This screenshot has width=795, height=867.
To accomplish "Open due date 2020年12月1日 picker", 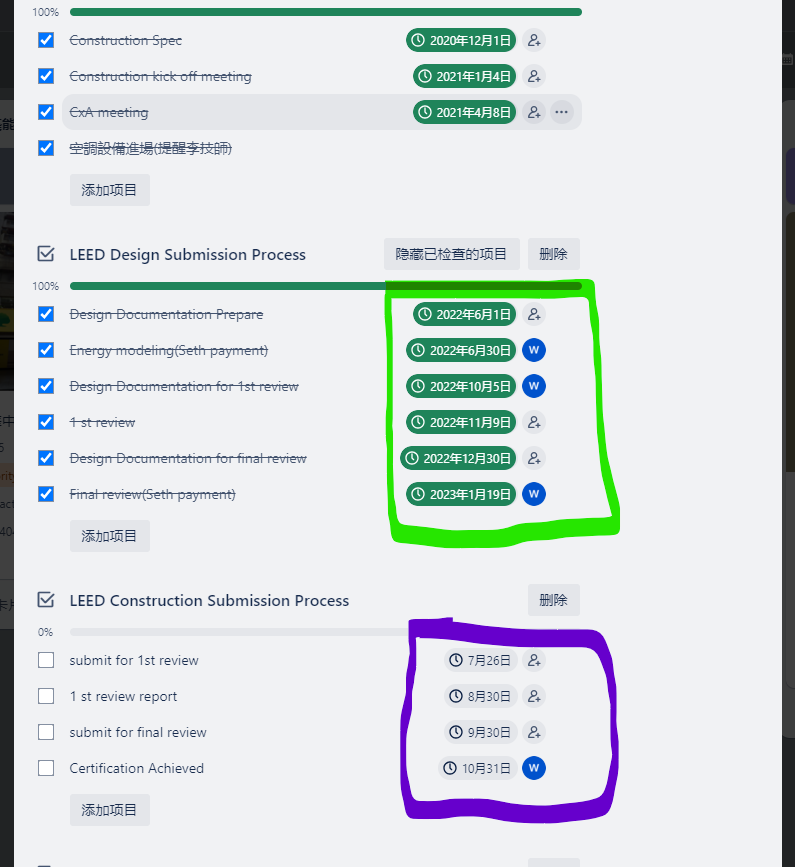I will (461, 40).
